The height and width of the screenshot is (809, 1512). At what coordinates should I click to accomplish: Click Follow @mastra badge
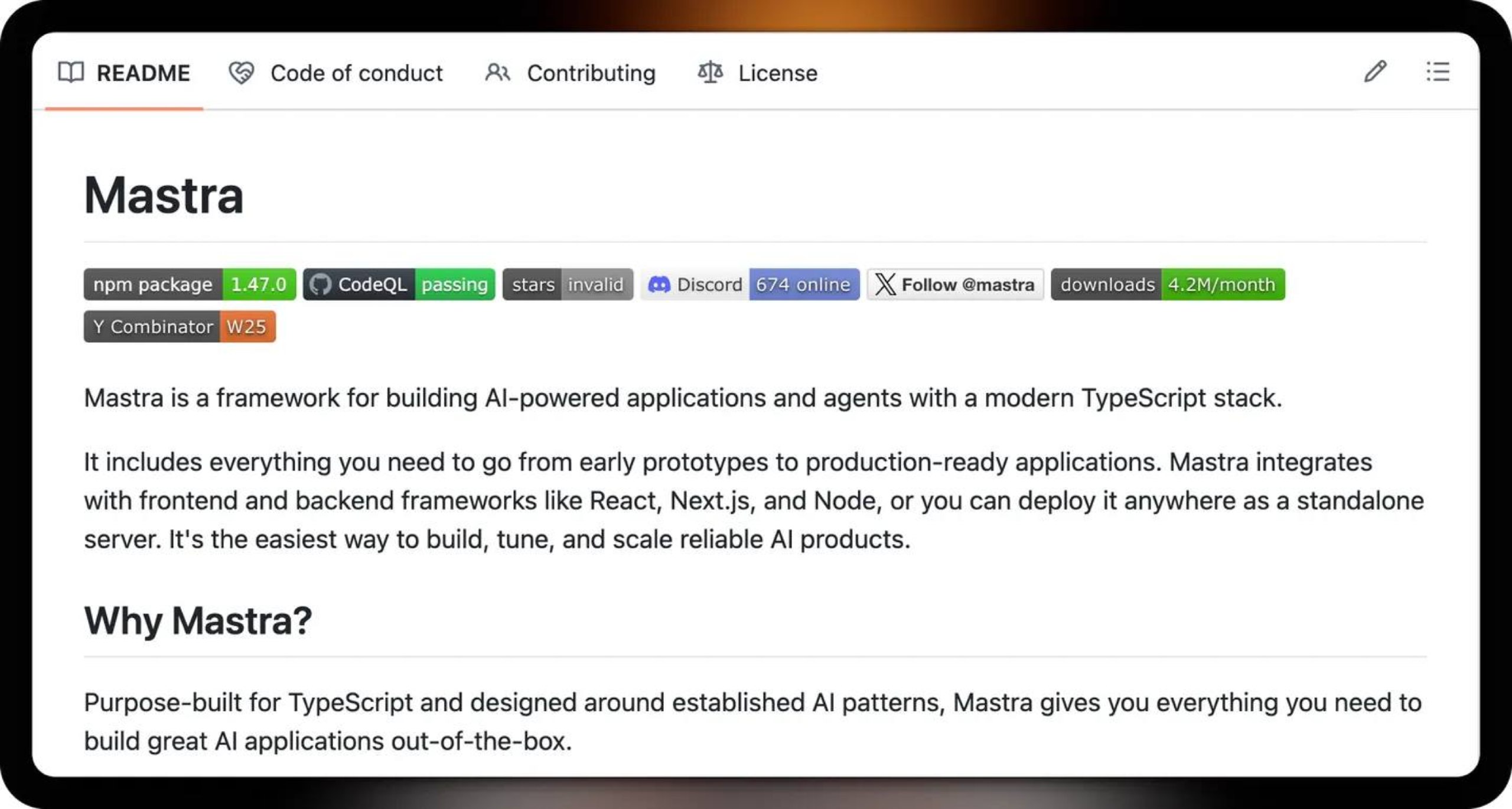(955, 284)
